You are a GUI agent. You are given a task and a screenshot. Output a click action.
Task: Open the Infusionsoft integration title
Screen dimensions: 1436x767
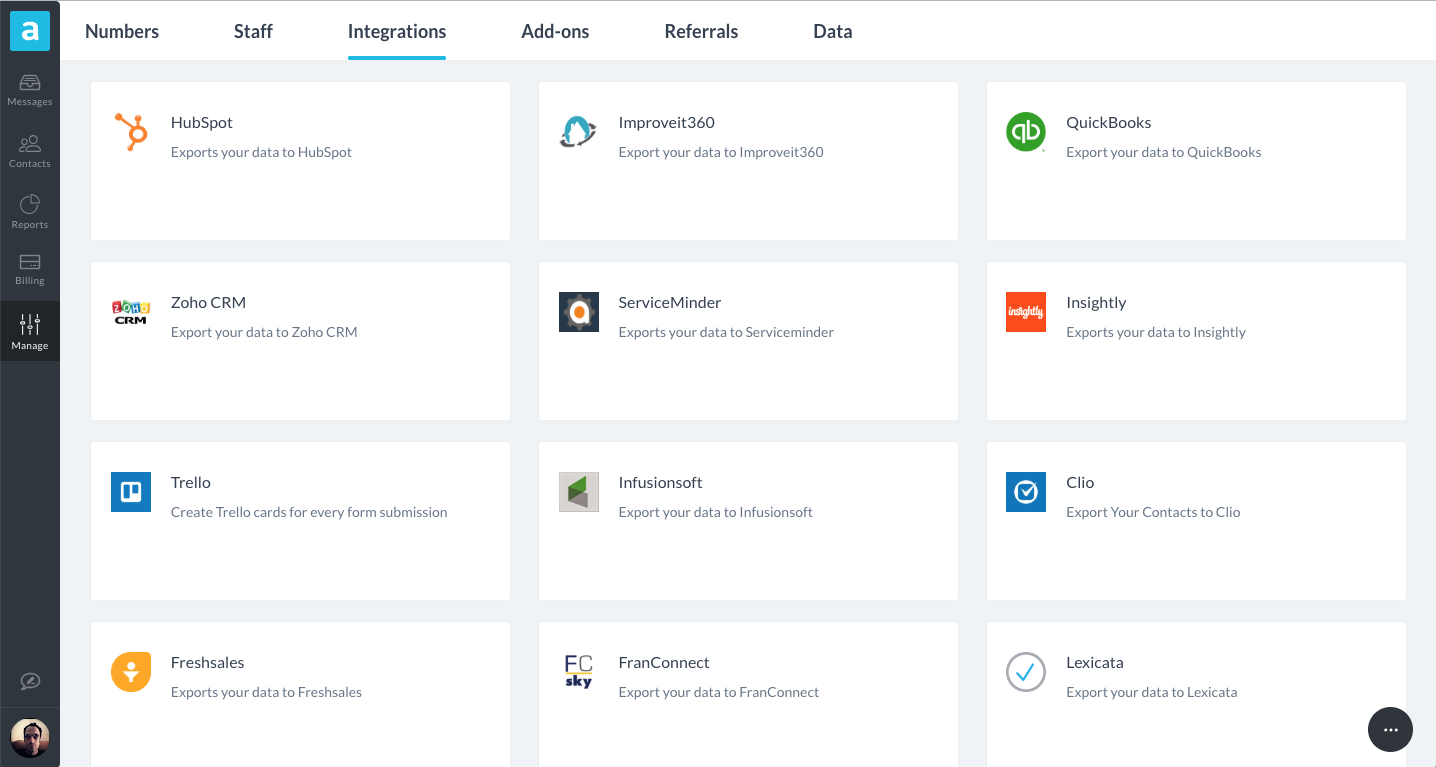(661, 482)
